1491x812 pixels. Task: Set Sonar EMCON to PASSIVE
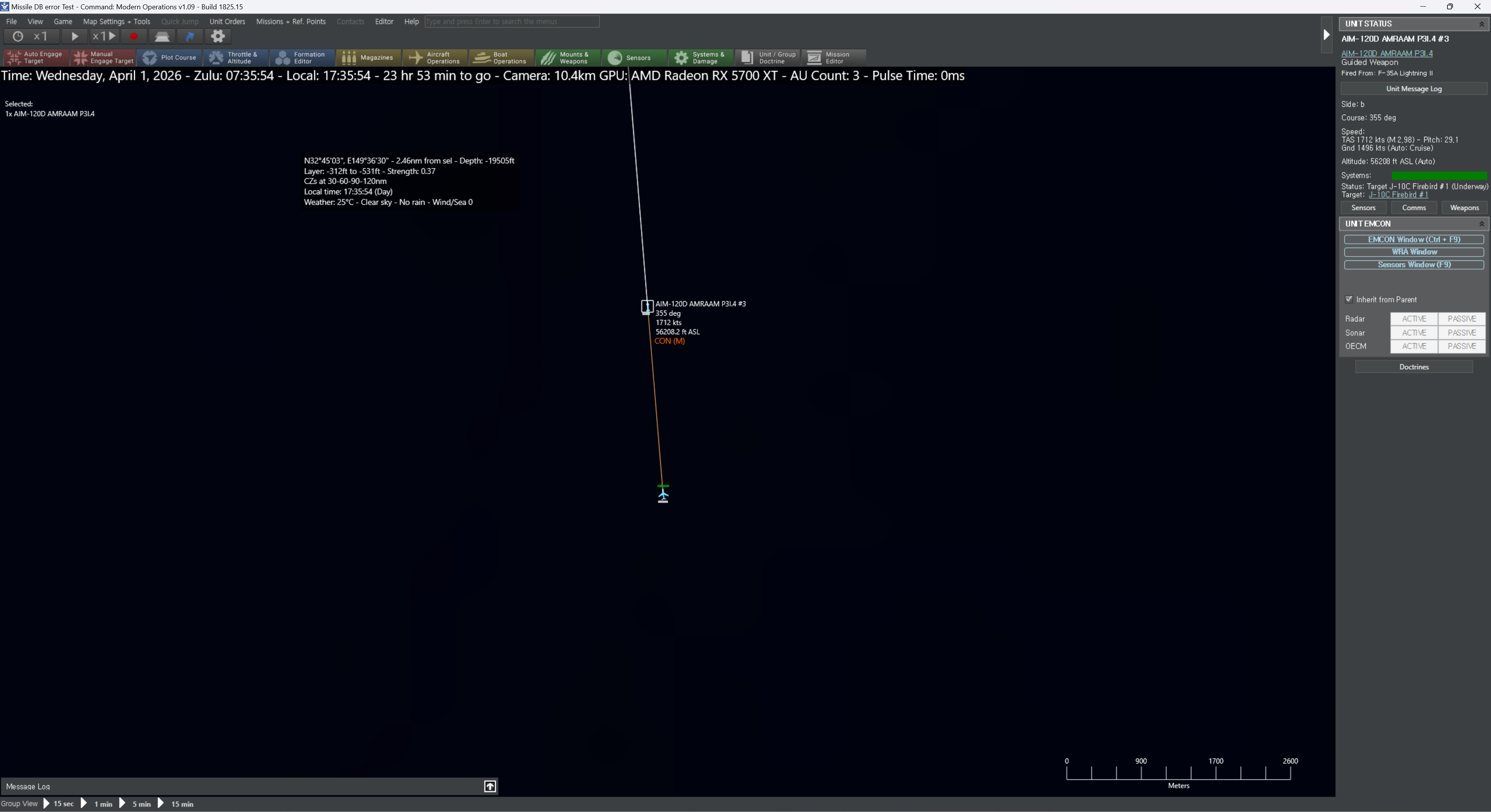pyautogui.click(x=1461, y=333)
